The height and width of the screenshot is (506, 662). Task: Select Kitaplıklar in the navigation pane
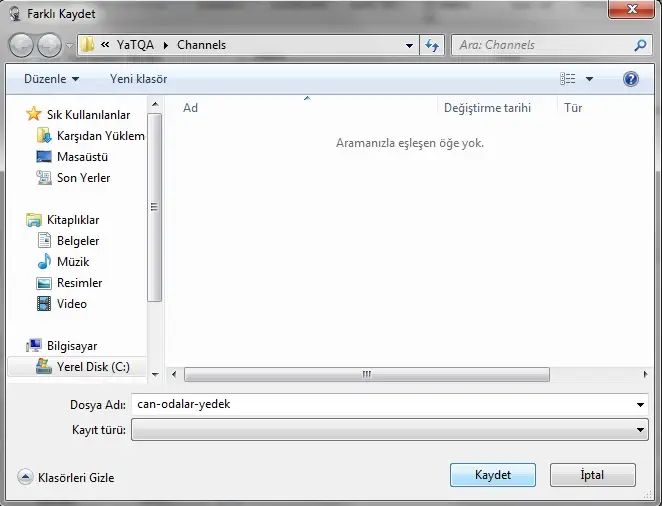pos(73,220)
